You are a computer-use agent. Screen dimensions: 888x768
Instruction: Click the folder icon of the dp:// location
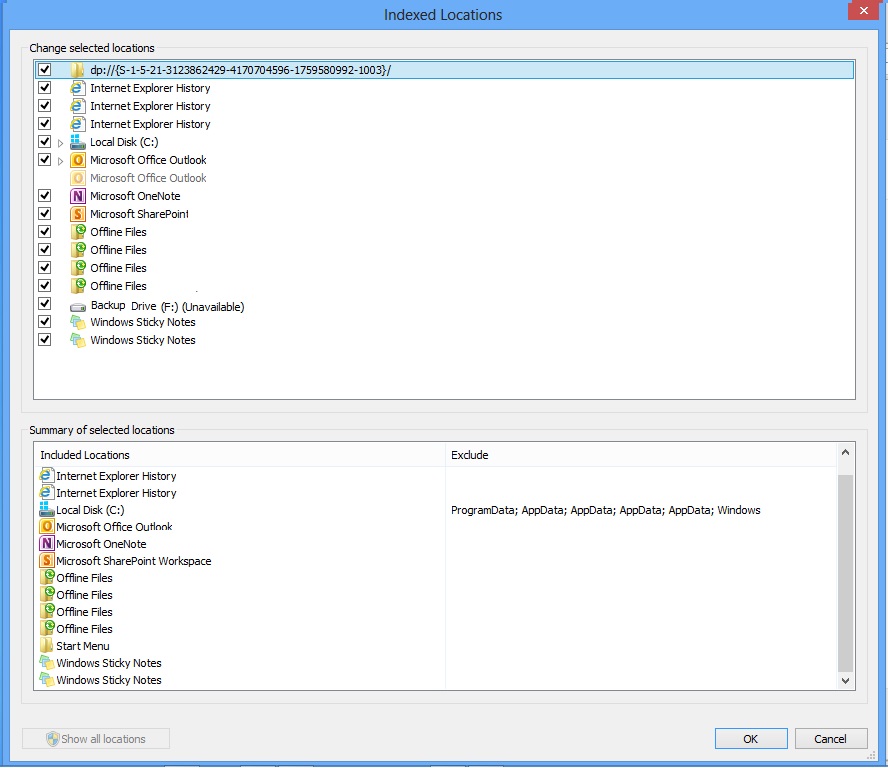click(78, 70)
